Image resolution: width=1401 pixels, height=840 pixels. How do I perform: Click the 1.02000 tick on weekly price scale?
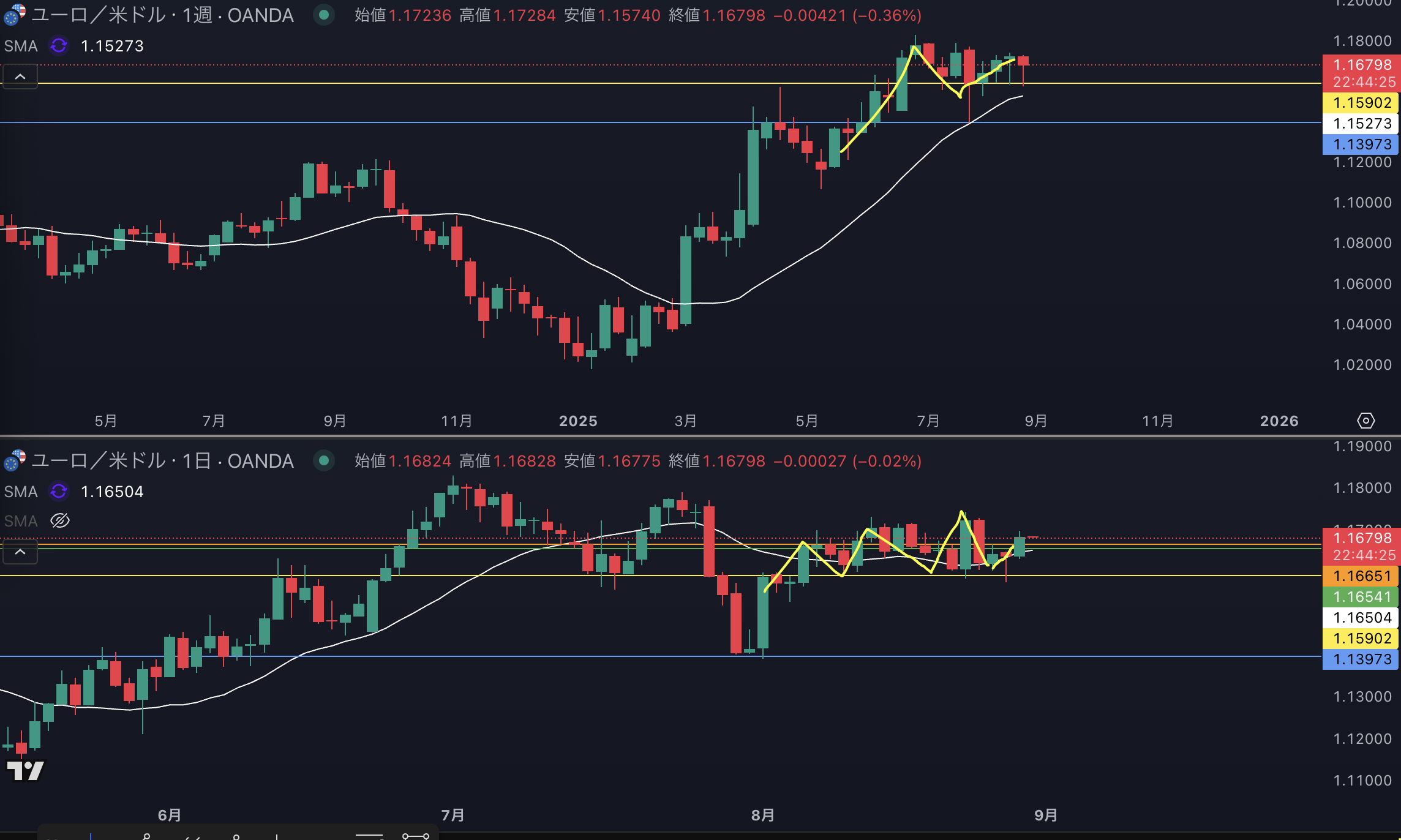pos(1362,365)
